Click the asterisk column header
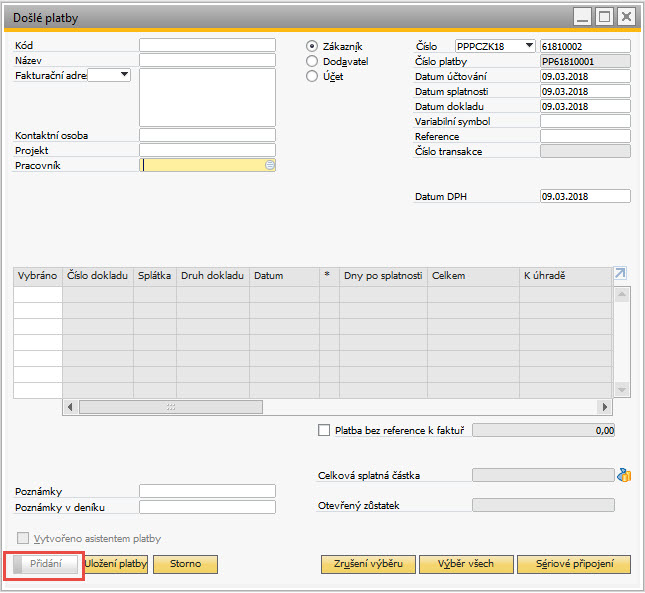Image resolution: width=645 pixels, height=593 pixels. point(329,276)
